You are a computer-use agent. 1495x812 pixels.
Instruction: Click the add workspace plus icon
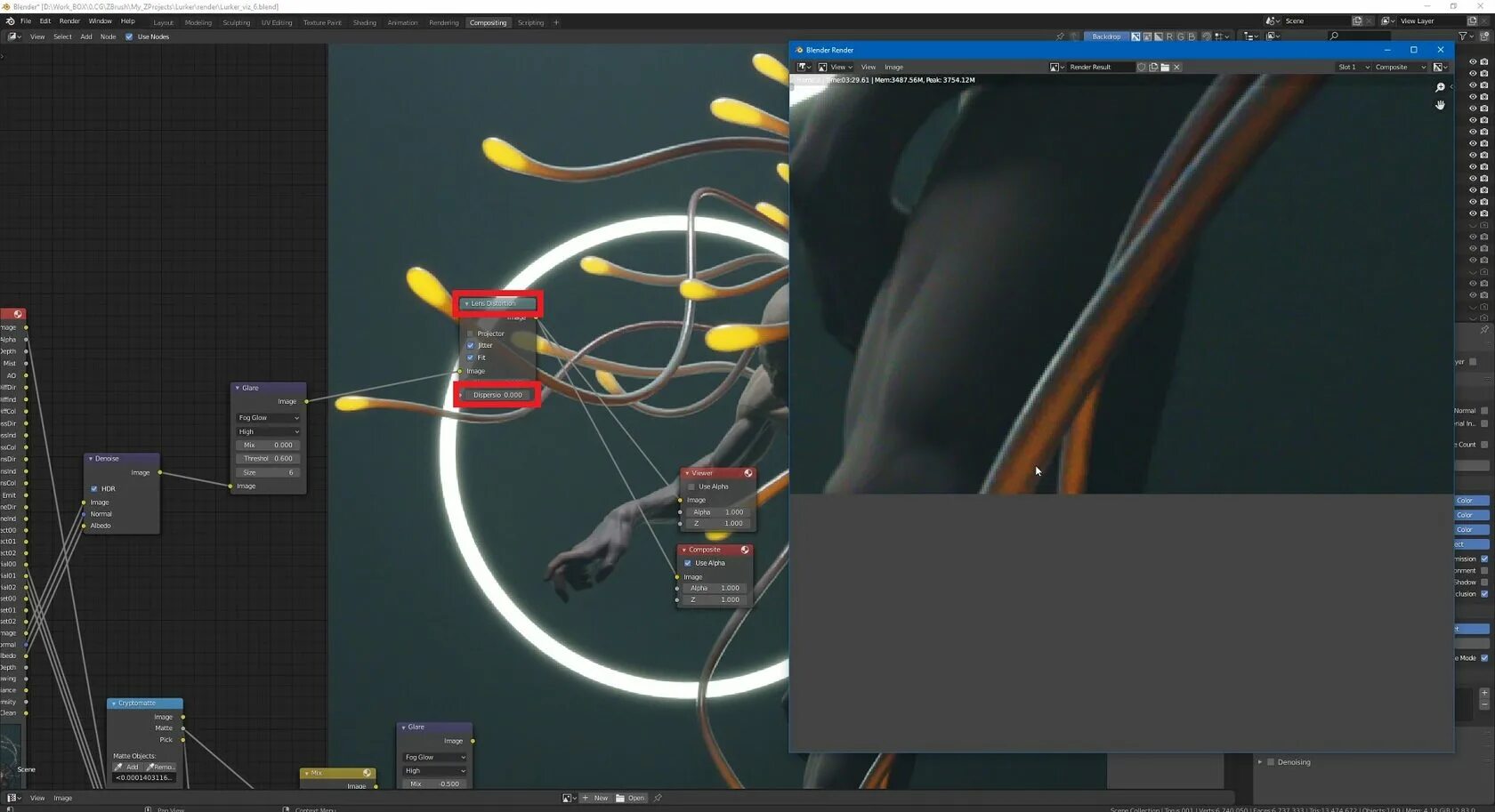tap(556, 22)
